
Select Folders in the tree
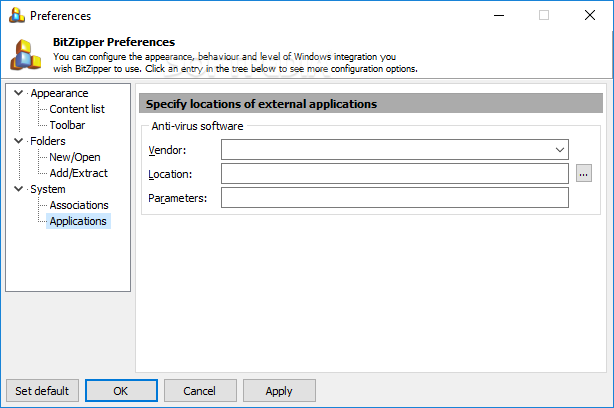(x=48, y=141)
